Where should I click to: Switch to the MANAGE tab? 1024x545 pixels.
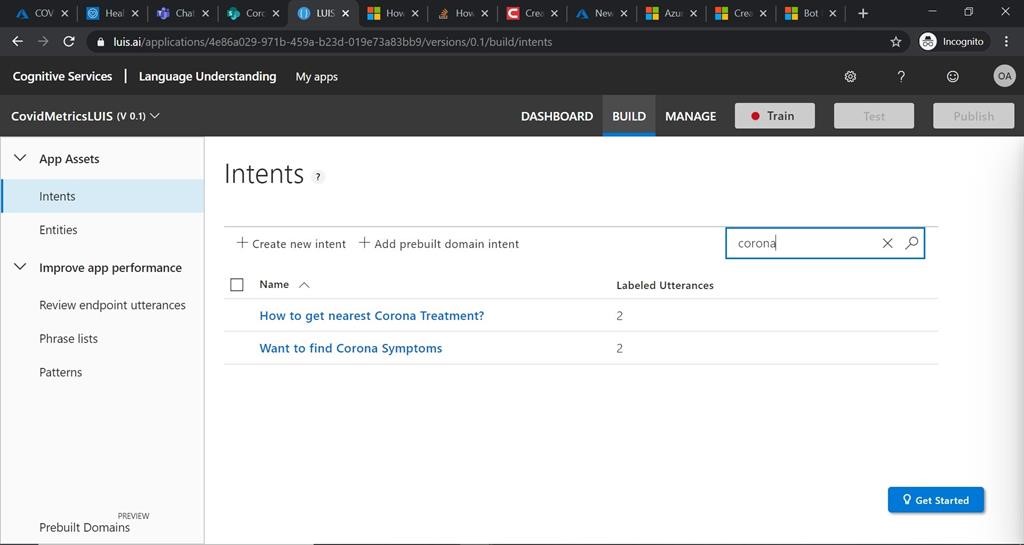tap(690, 116)
